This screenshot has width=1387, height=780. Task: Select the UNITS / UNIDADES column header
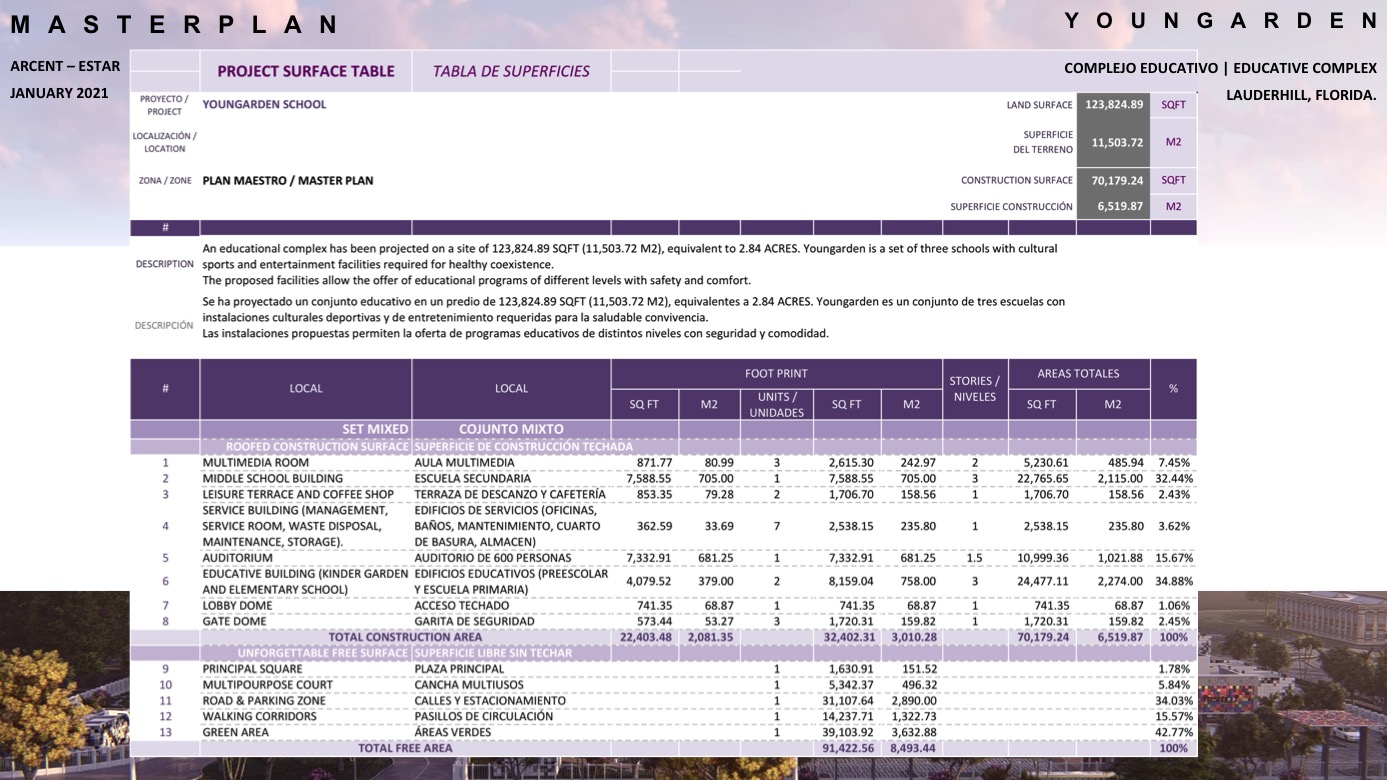click(x=776, y=405)
